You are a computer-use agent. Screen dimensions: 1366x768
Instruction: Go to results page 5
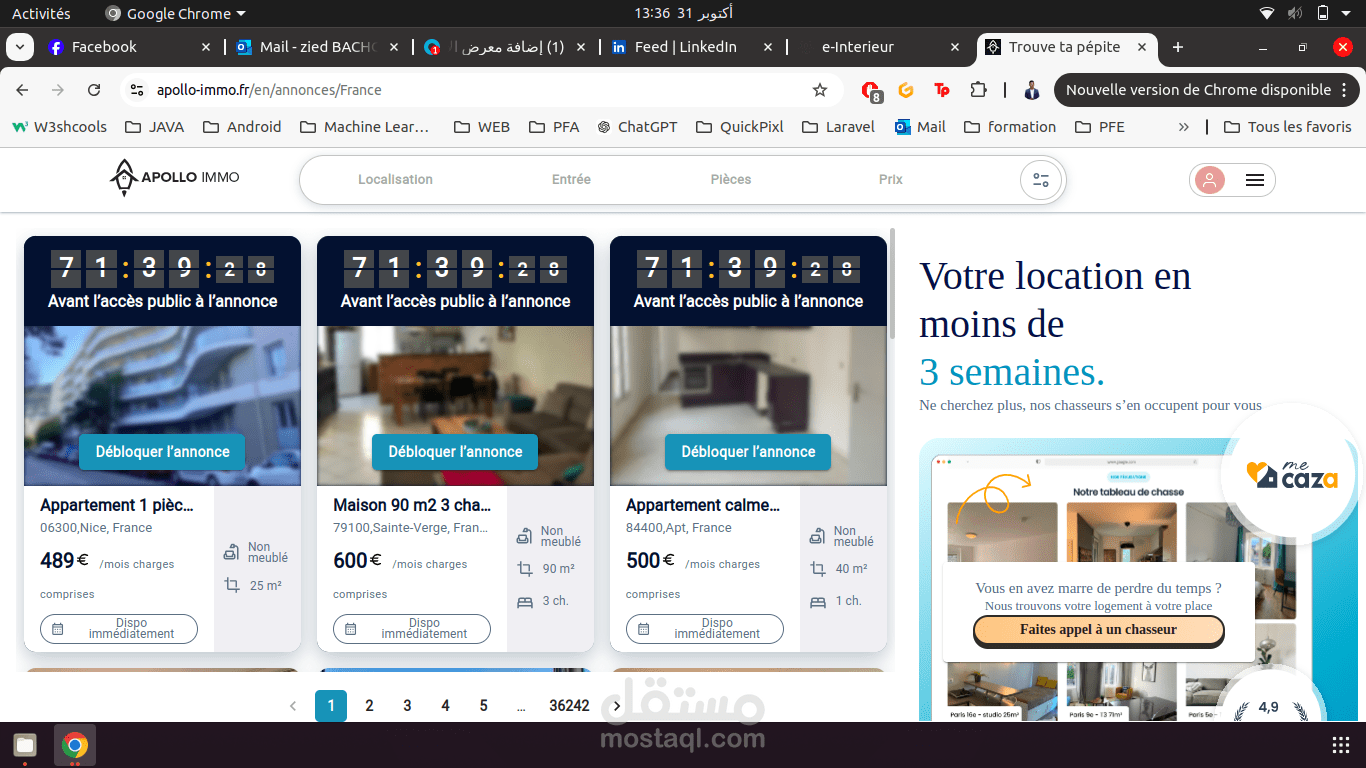point(483,706)
